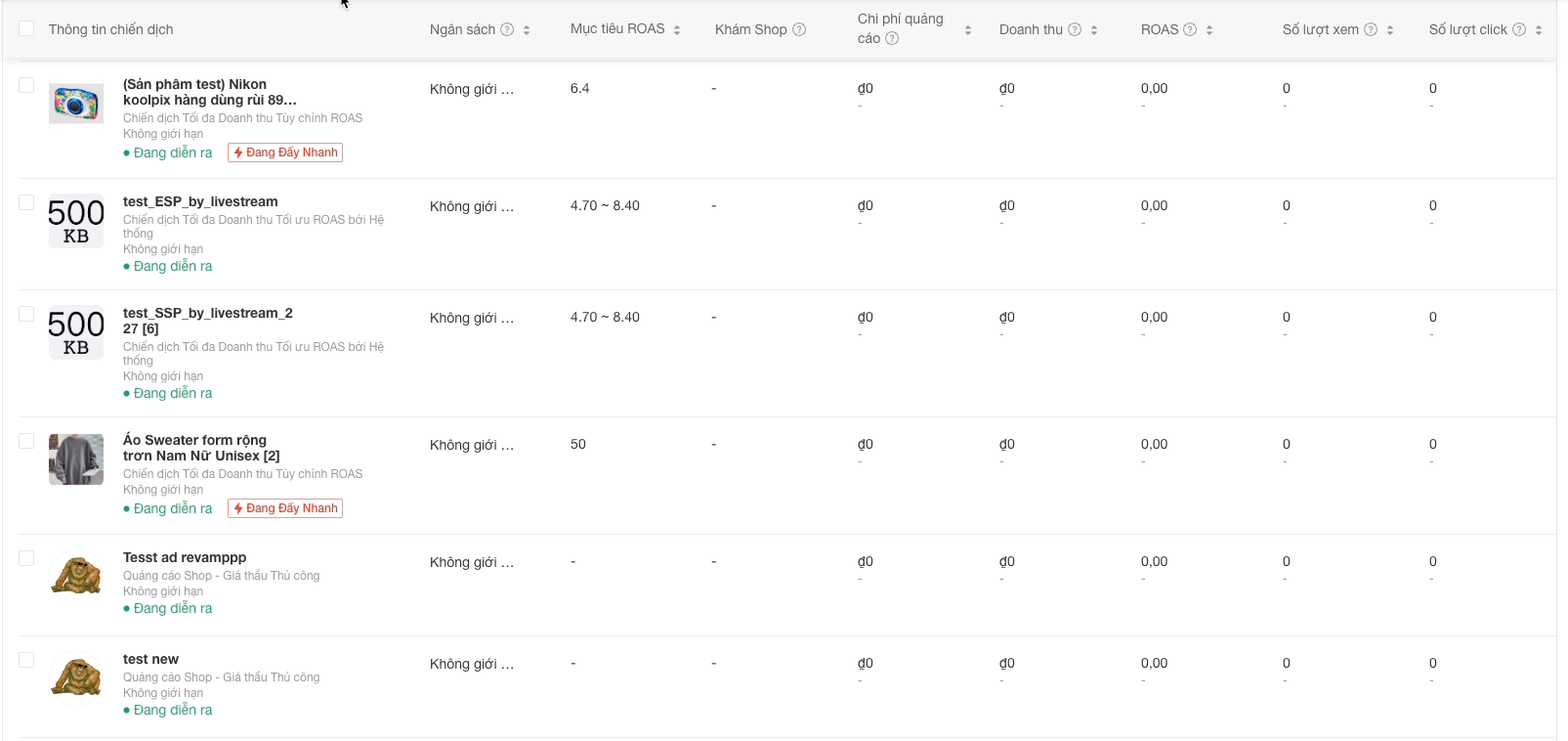Click the help icon for Chi phí quảng cáo
This screenshot has width=1568, height=741.
[892, 39]
